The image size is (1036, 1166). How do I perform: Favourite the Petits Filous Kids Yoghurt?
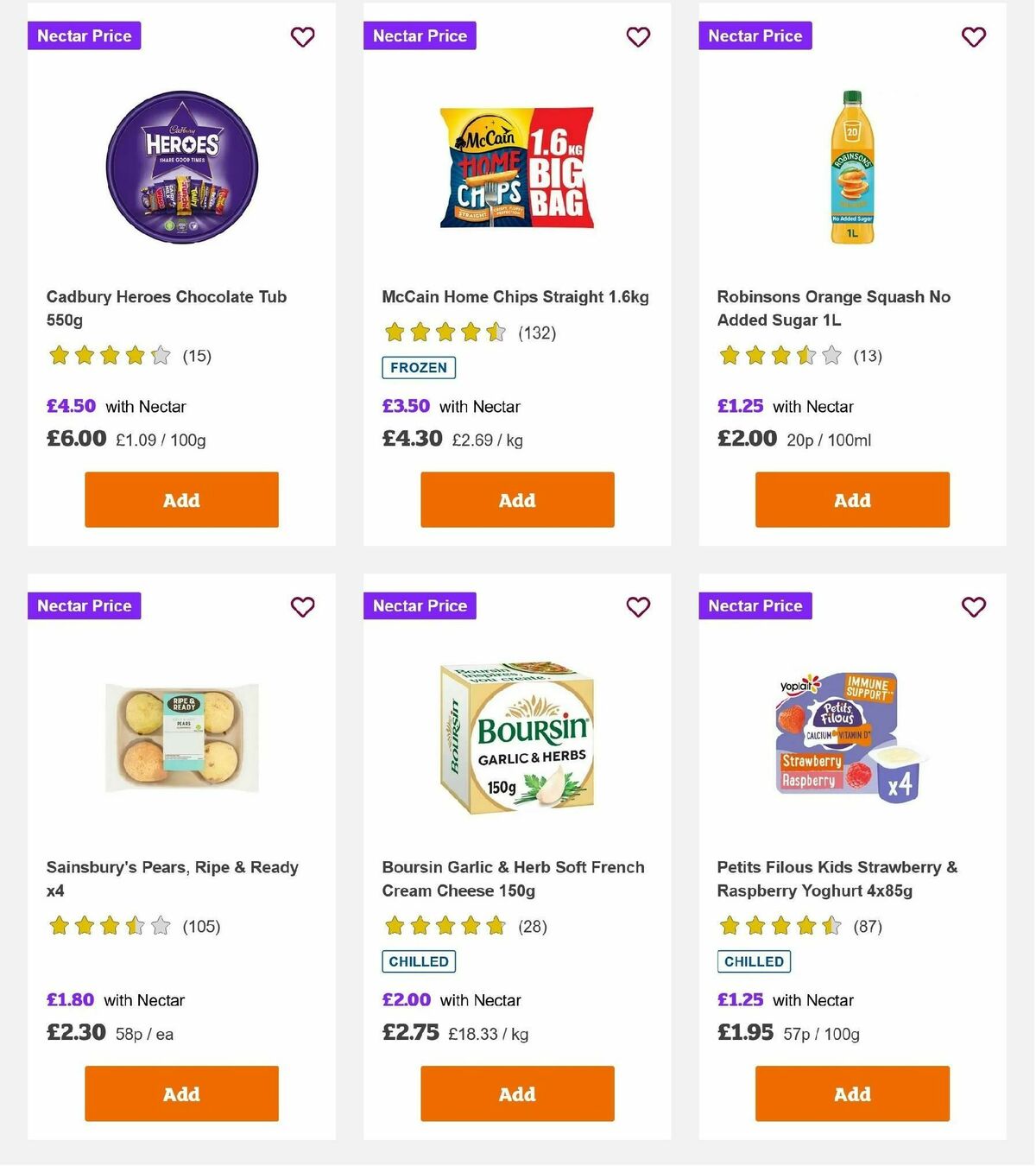pos(973,607)
